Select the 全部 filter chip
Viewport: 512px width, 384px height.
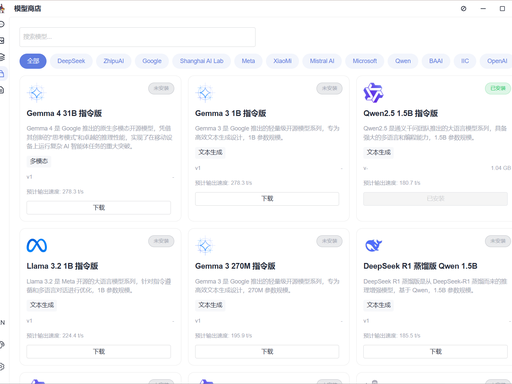[33, 61]
